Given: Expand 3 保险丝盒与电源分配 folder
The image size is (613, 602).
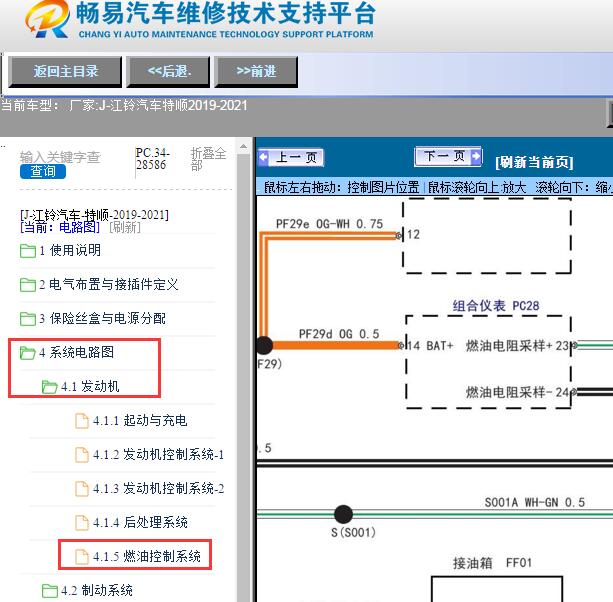Looking at the screenshot, I should pyautogui.click(x=102, y=318).
